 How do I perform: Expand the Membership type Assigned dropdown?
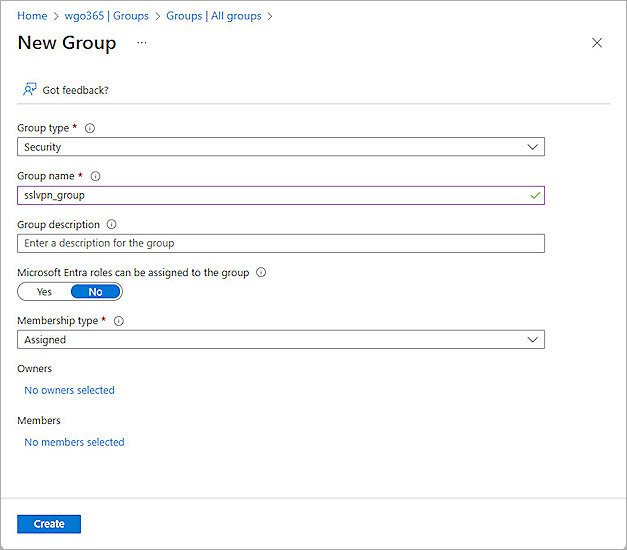coord(281,340)
